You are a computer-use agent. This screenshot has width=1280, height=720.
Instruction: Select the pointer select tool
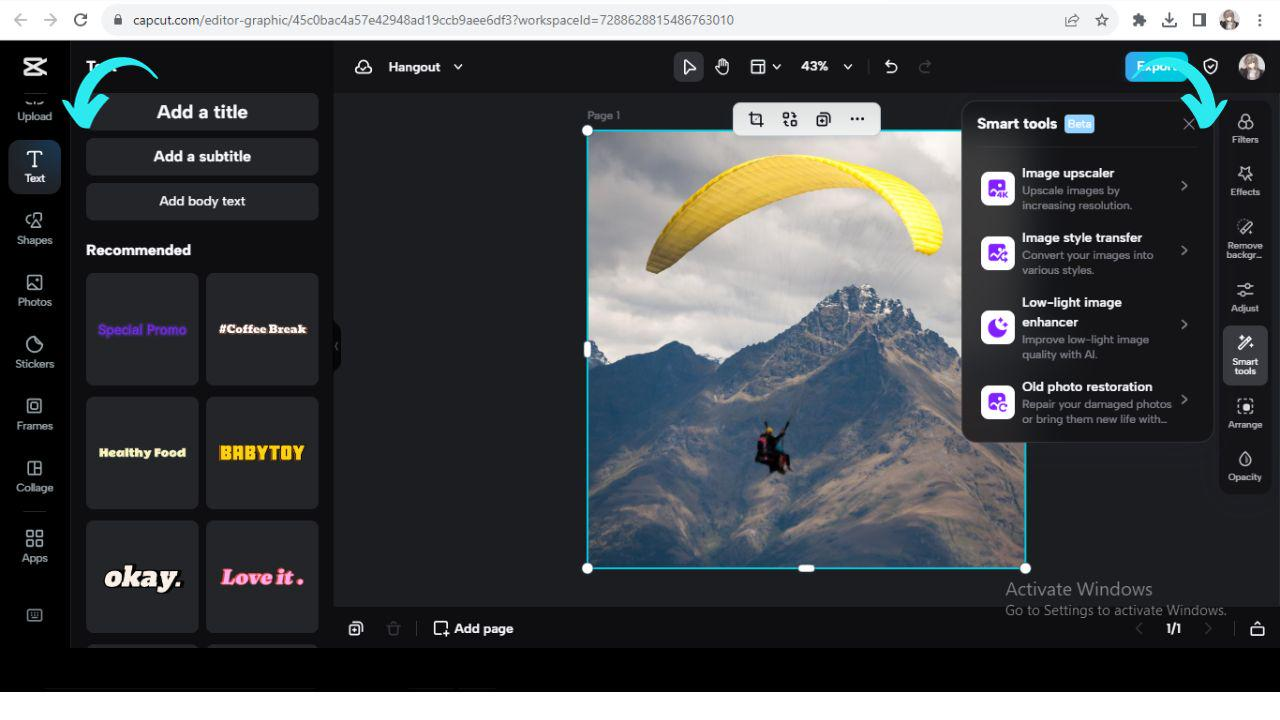coord(688,67)
